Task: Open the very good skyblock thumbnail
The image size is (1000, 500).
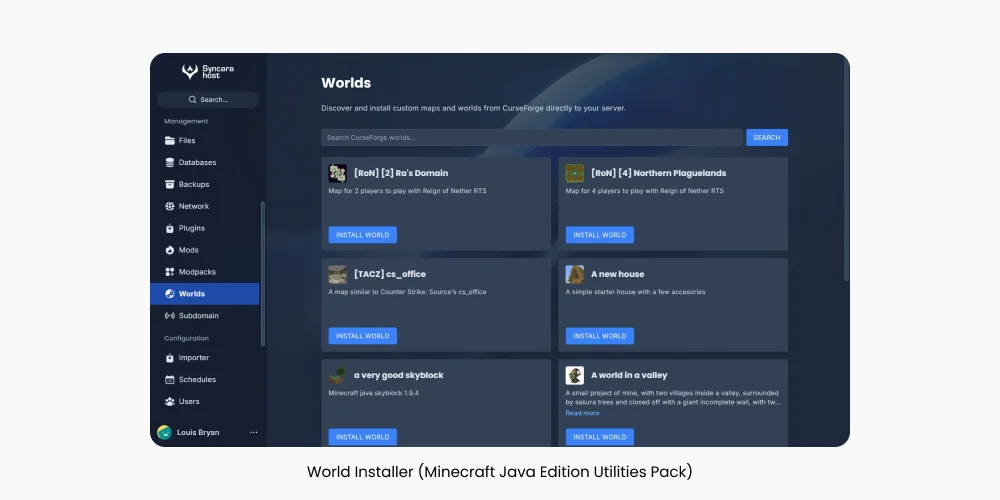Action: (337, 376)
